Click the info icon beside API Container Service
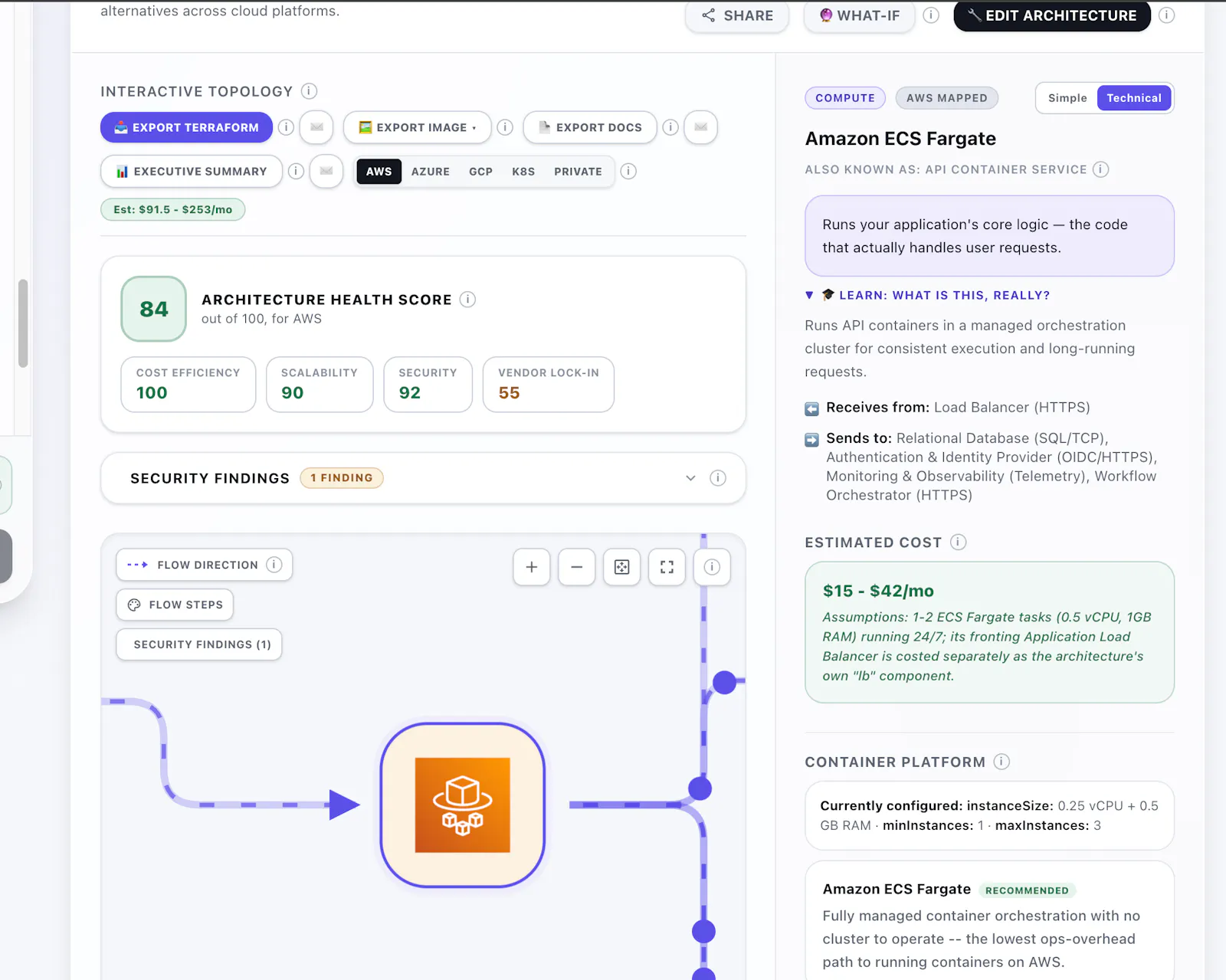The image size is (1226, 980). pos(1101,169)
